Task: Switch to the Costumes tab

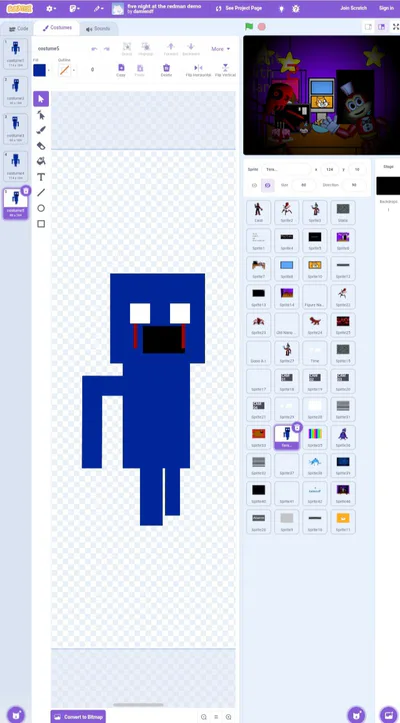Action: click(x=57, y=28)
